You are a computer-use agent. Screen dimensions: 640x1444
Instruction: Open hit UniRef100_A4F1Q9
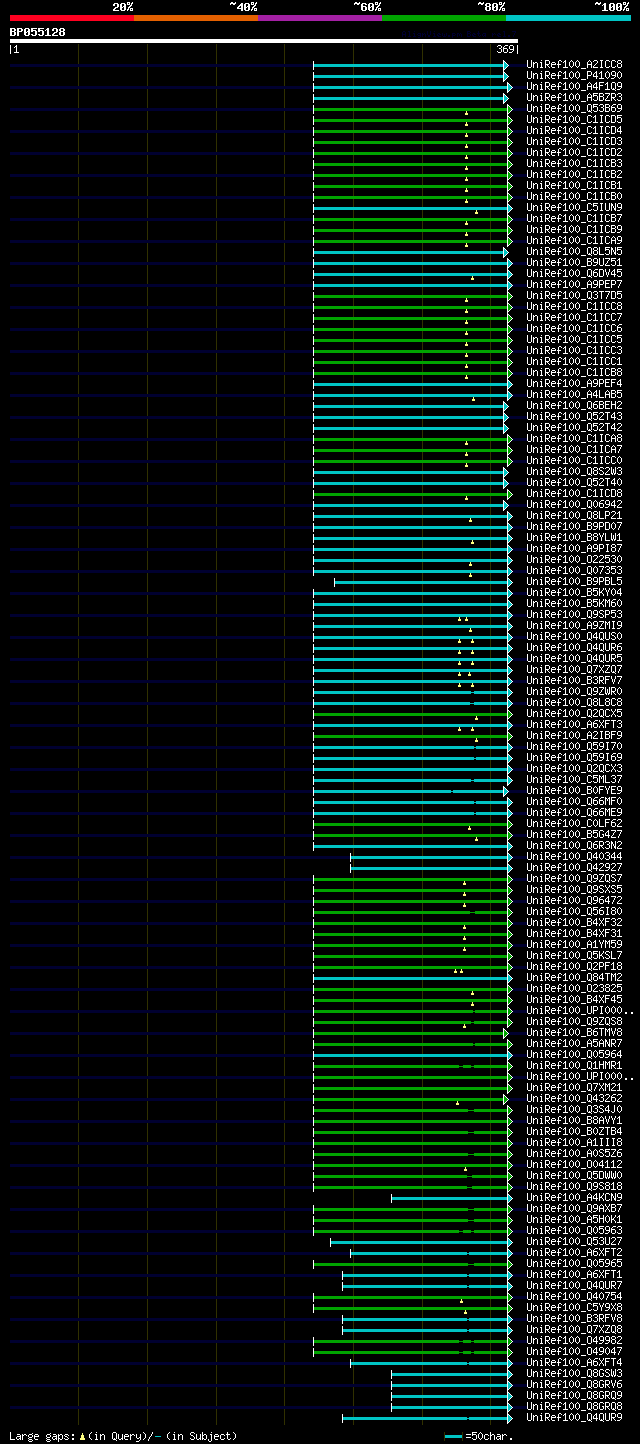tap(574, 86)
